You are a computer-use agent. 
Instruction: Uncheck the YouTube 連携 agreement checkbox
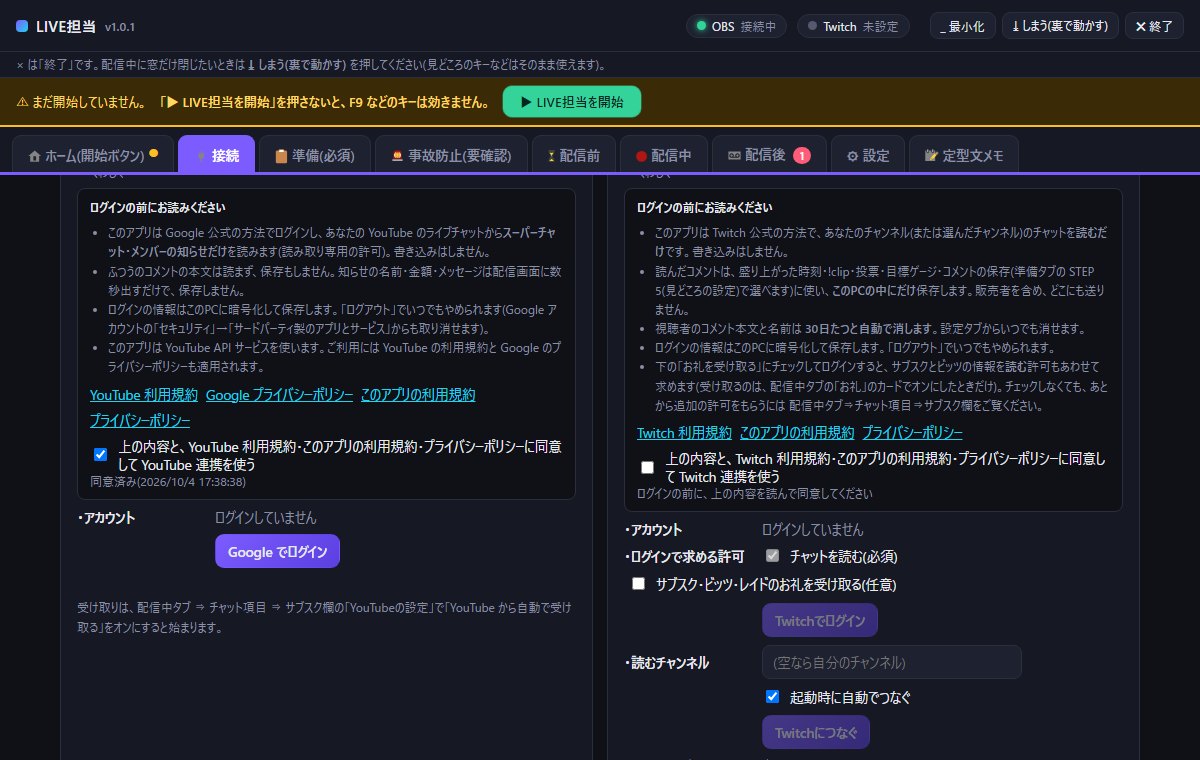click(x=100, y=454)
